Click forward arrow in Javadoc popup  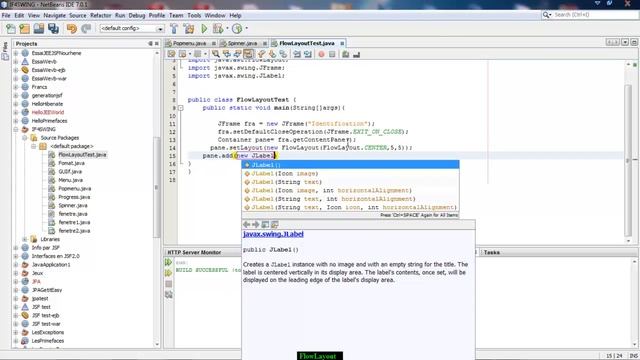256,224
